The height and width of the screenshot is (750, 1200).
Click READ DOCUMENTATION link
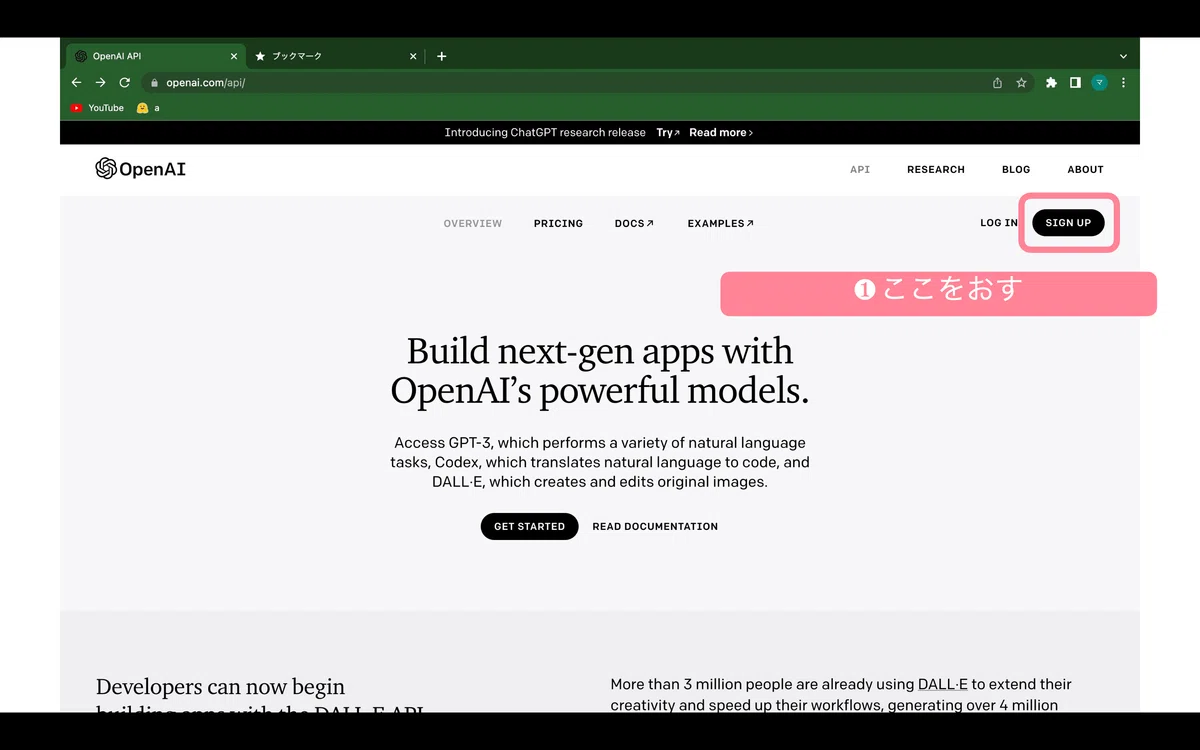(x=655, y=526)
